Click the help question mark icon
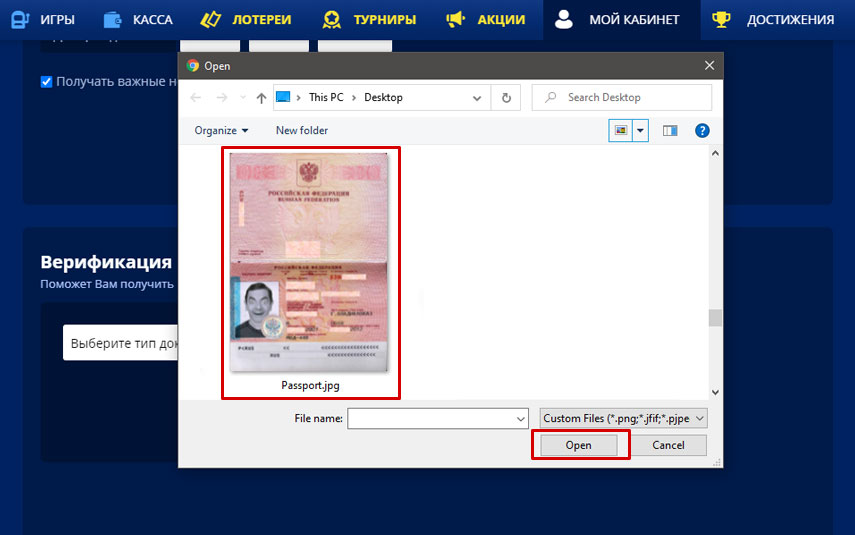 (x=702, y=130)
